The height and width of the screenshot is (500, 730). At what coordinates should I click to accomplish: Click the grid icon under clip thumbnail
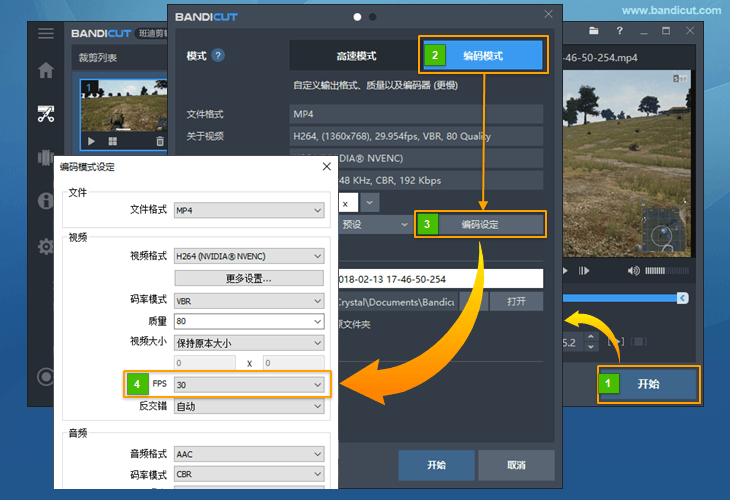click(x=113, y=141)
